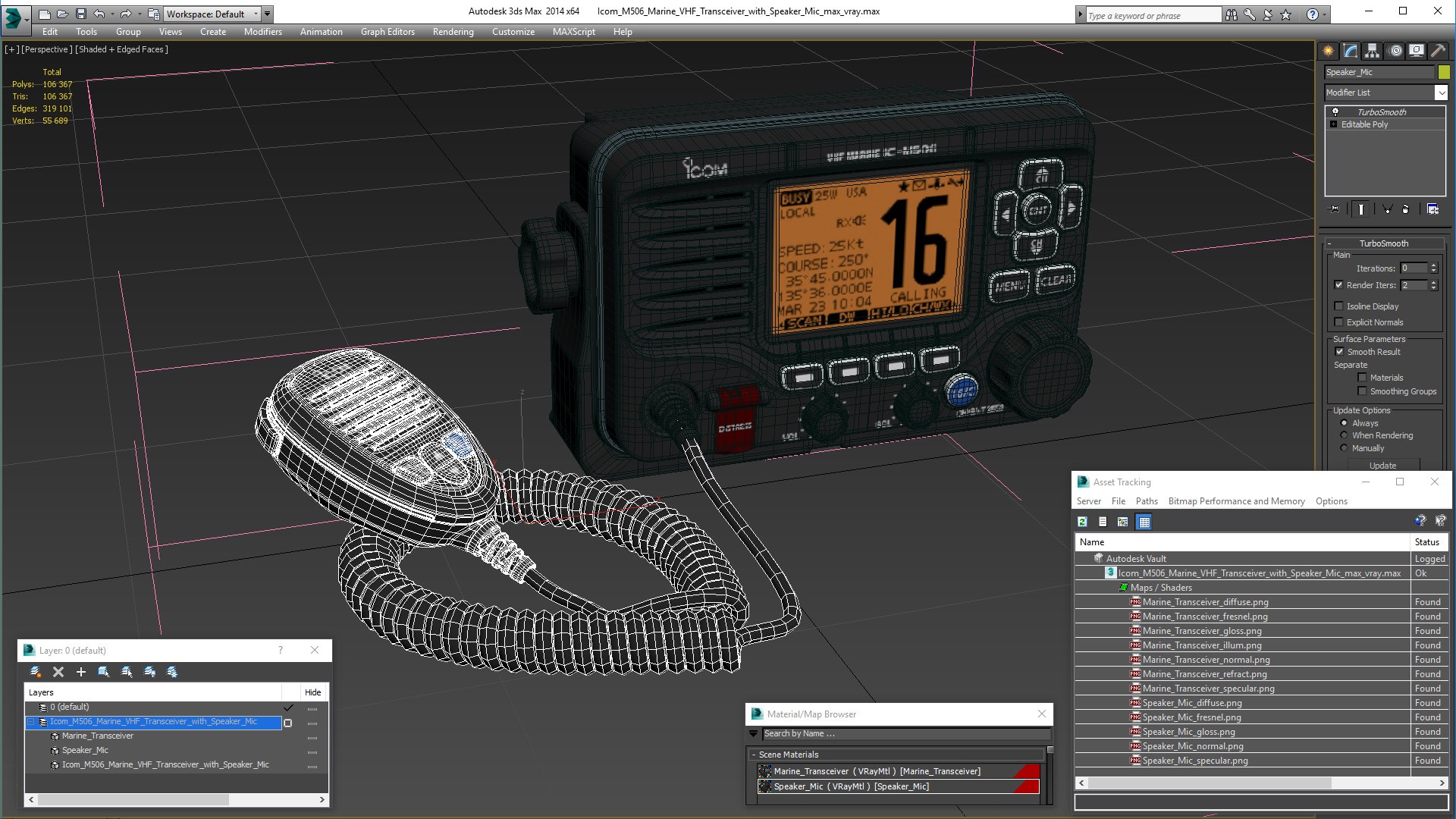Open Material/Map Browser options arrow
This screenshot has height=819, width=1456.
coord(753,733)
